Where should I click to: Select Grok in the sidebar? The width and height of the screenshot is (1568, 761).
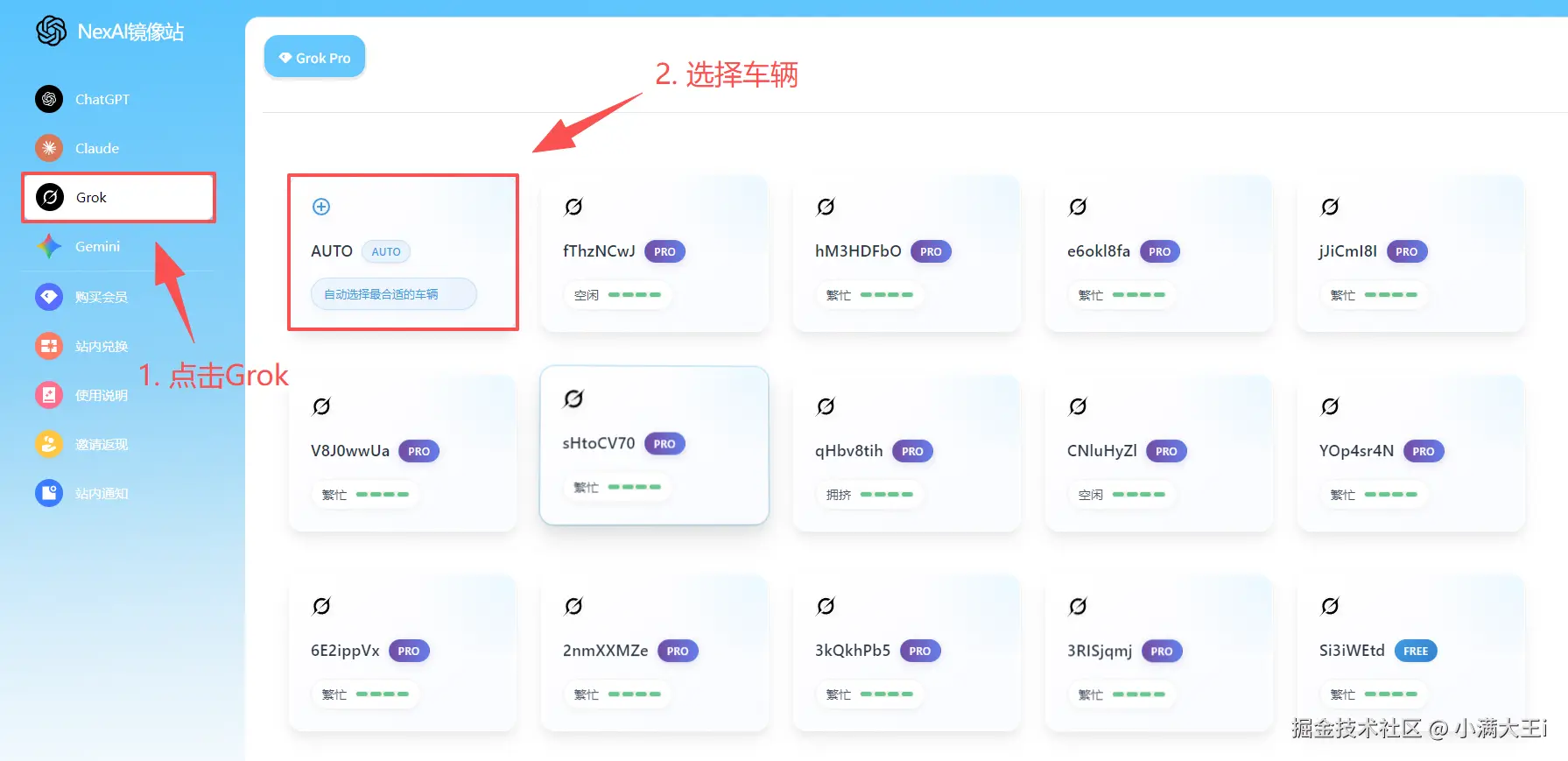point(118,197)
